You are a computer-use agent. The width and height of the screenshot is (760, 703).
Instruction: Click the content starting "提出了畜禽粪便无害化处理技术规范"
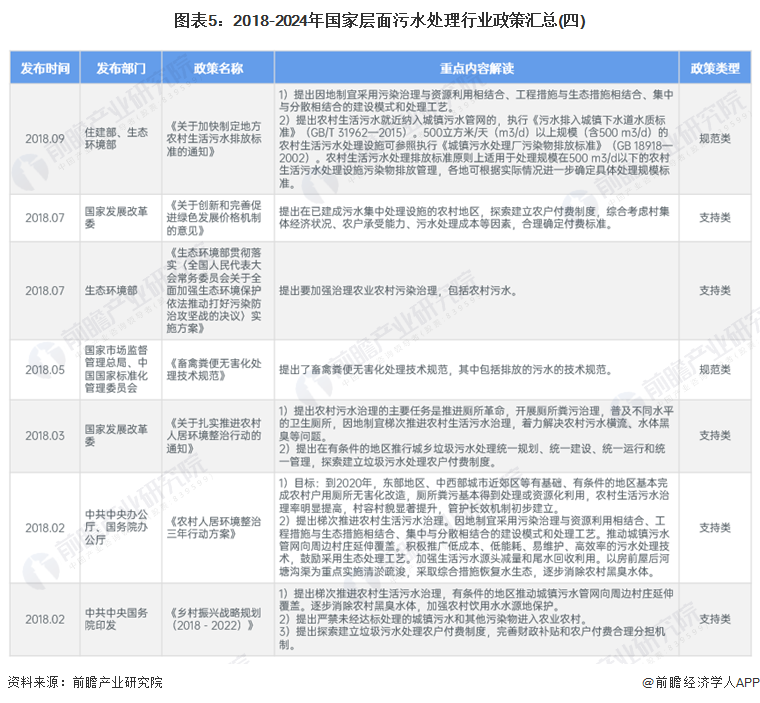446,369
